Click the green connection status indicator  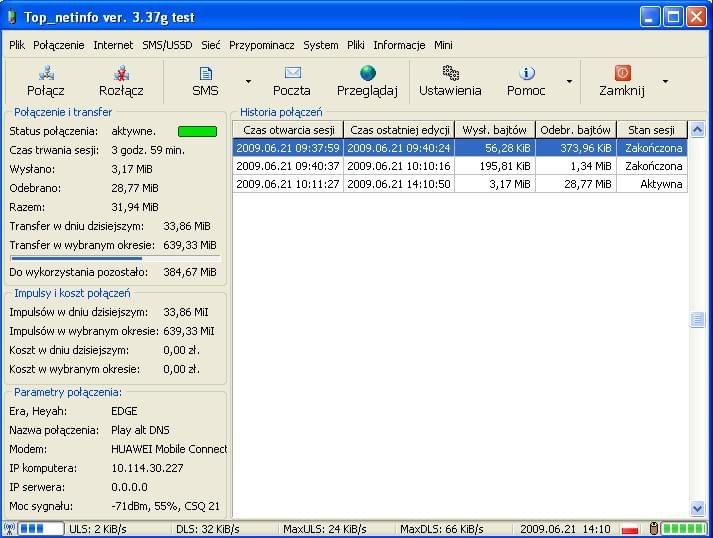coord(197,131)
